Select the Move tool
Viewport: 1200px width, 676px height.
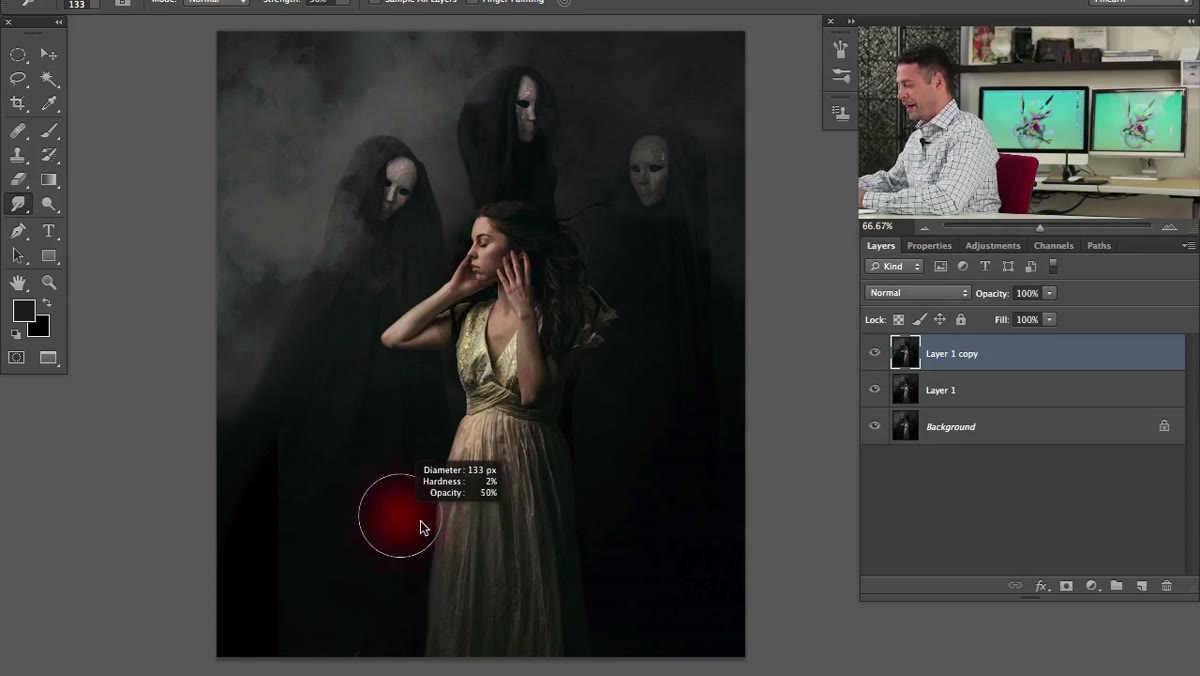click(48, 54)
